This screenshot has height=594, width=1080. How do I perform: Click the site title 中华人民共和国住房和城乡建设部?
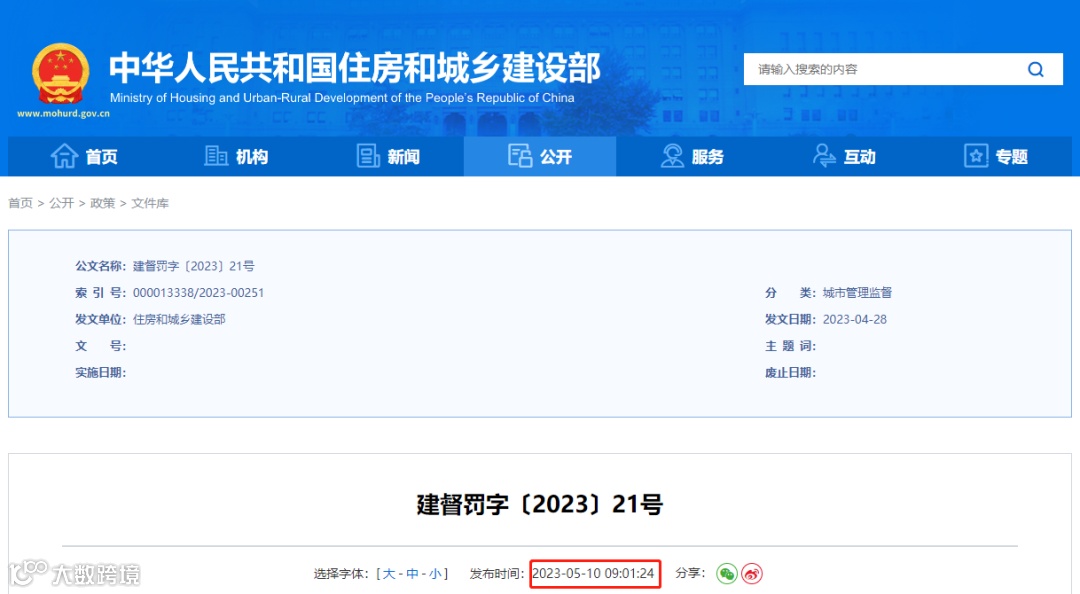point(355,68)
